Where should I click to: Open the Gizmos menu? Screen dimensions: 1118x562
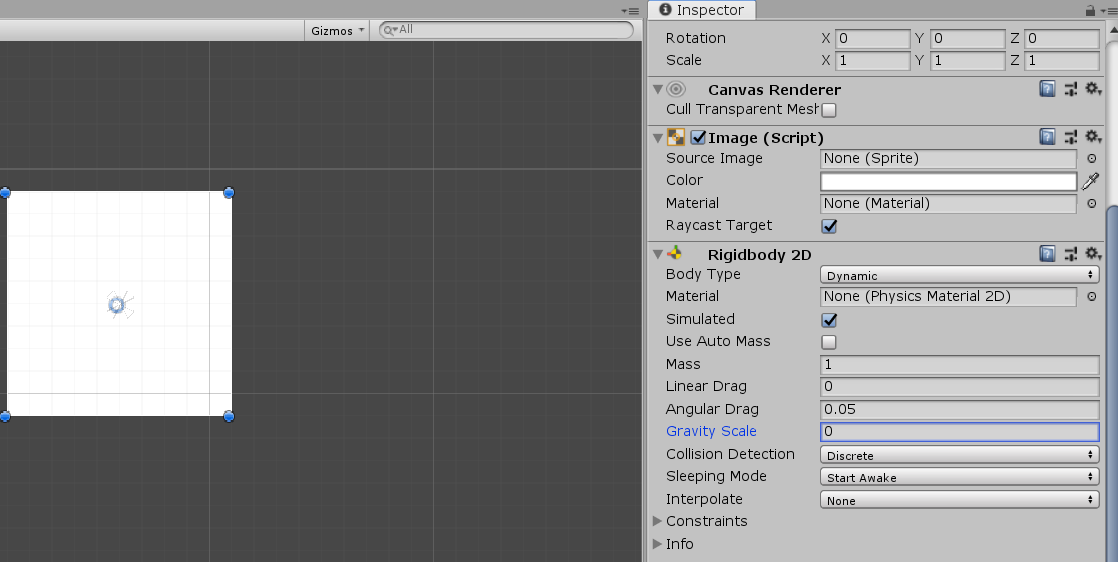(x=337, y=30)
